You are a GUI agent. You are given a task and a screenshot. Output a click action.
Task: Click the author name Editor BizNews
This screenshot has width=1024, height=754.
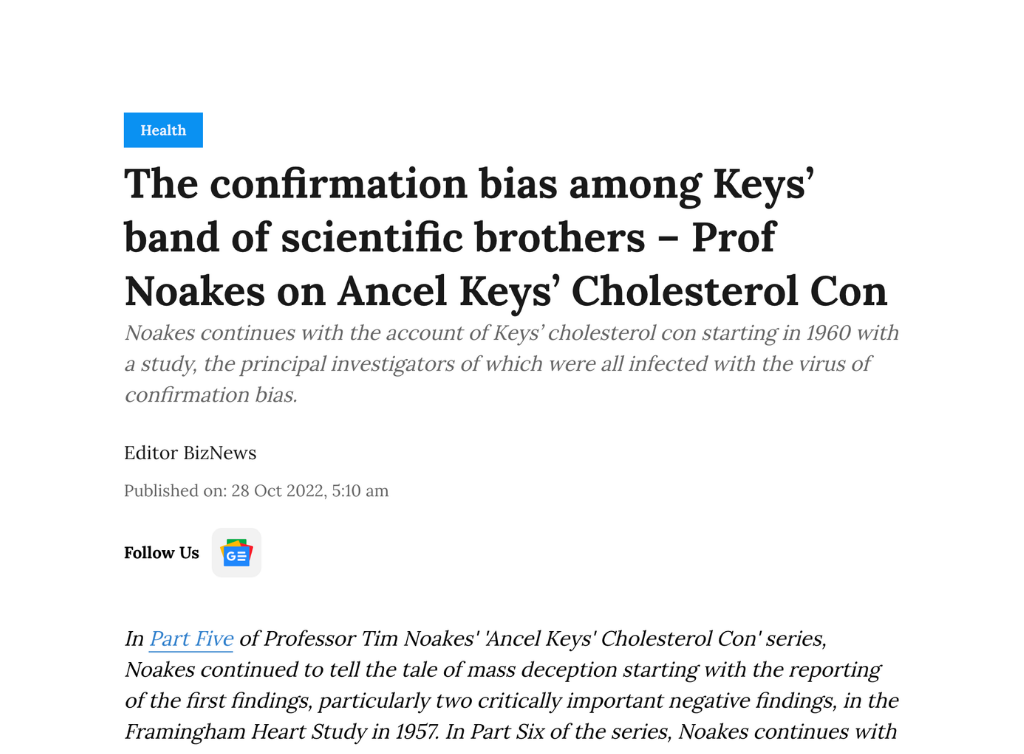[x=190, y=453]
